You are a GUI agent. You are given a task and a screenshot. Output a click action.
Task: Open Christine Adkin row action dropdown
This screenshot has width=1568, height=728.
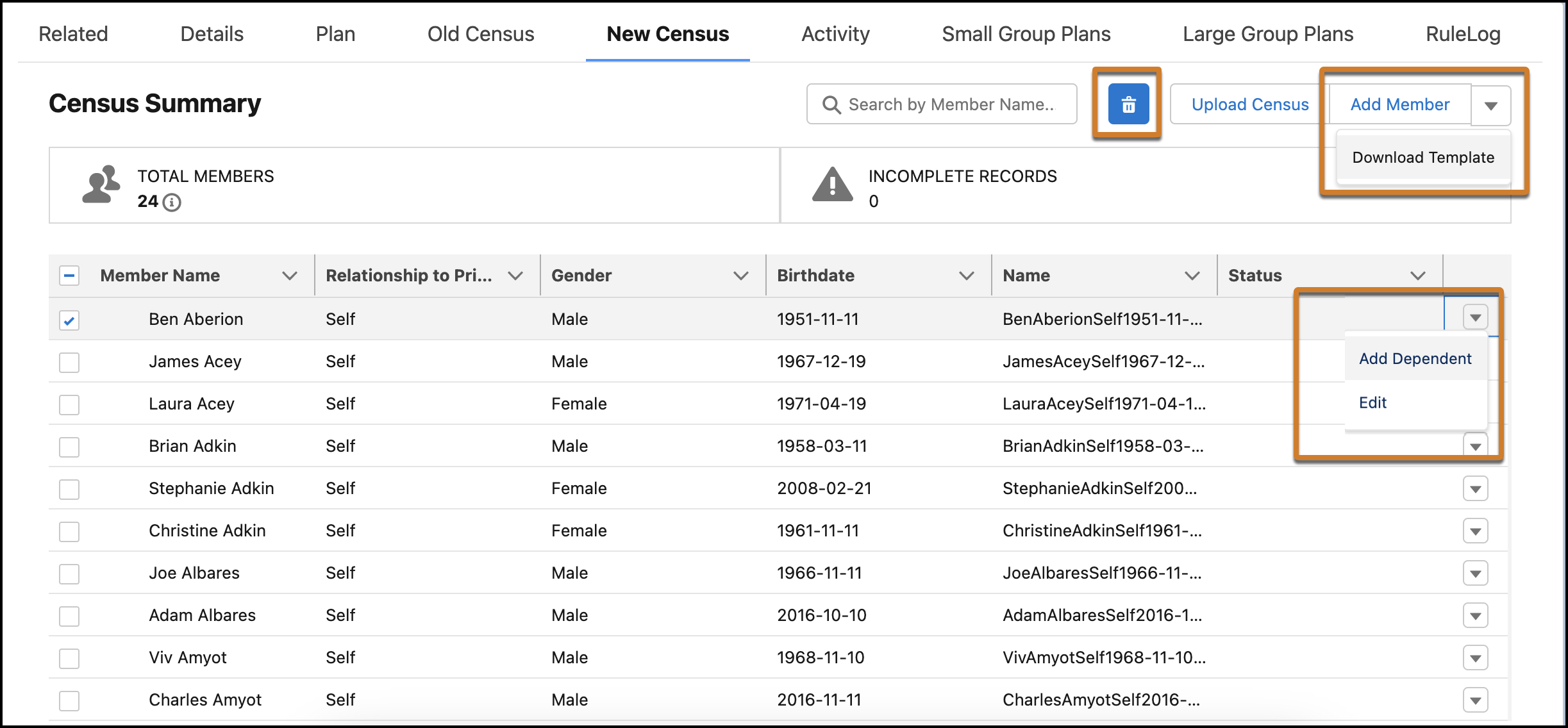(x=1476, y=531)
